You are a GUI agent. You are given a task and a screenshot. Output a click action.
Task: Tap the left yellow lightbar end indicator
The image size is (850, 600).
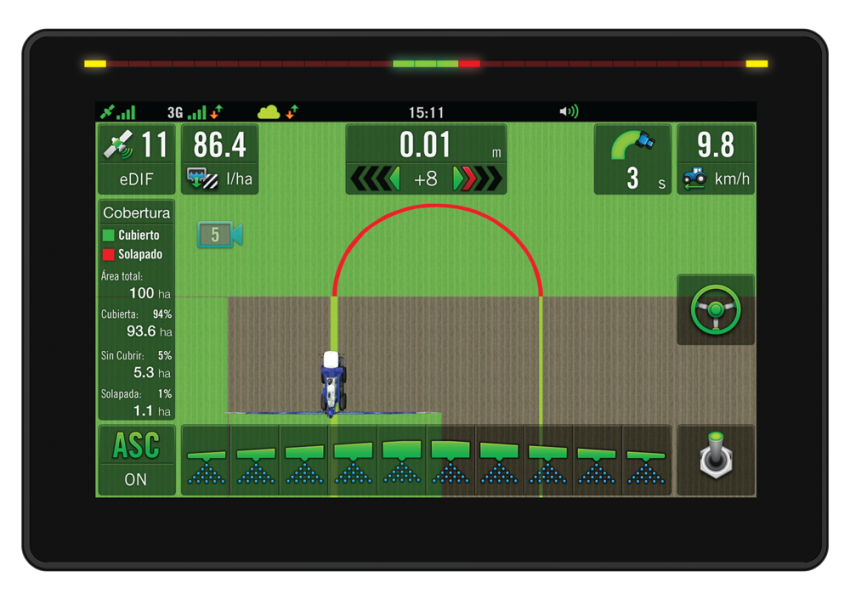[95, 64]
